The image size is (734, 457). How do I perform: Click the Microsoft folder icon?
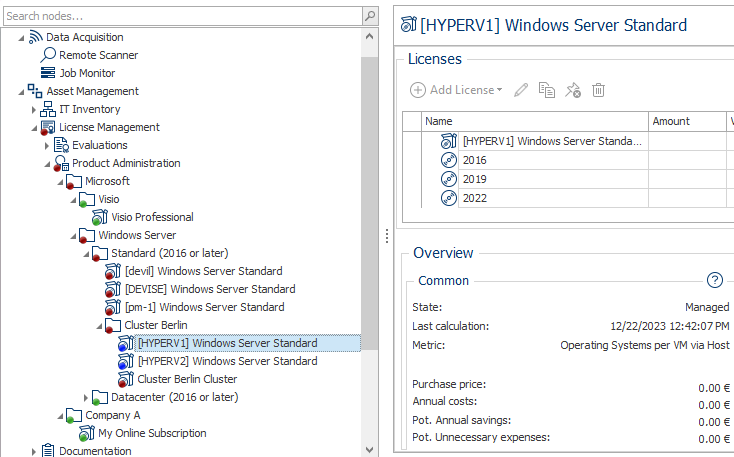[74, 181]
